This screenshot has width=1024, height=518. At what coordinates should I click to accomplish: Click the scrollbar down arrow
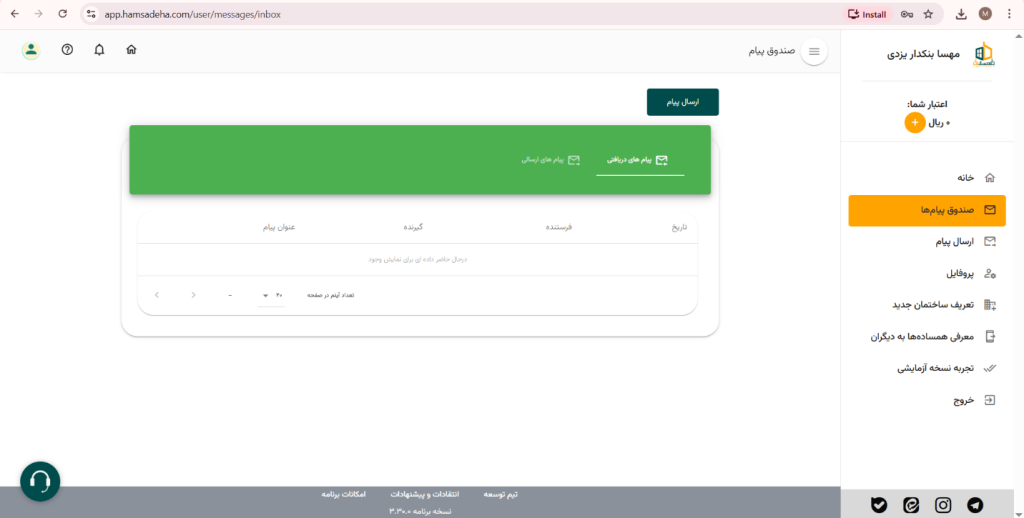1021,514
